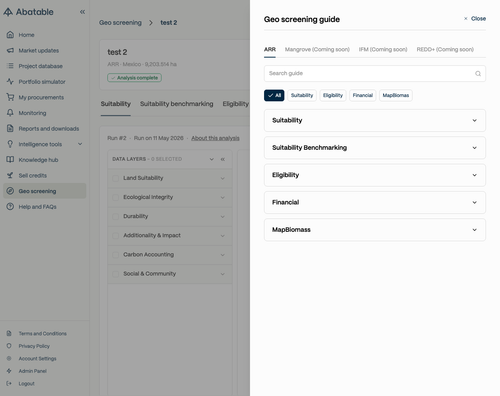Click the Privacy Policy shield icon
Image resolution: width=500 pixels, height=396 pixels.
click(x=9, y=346)
